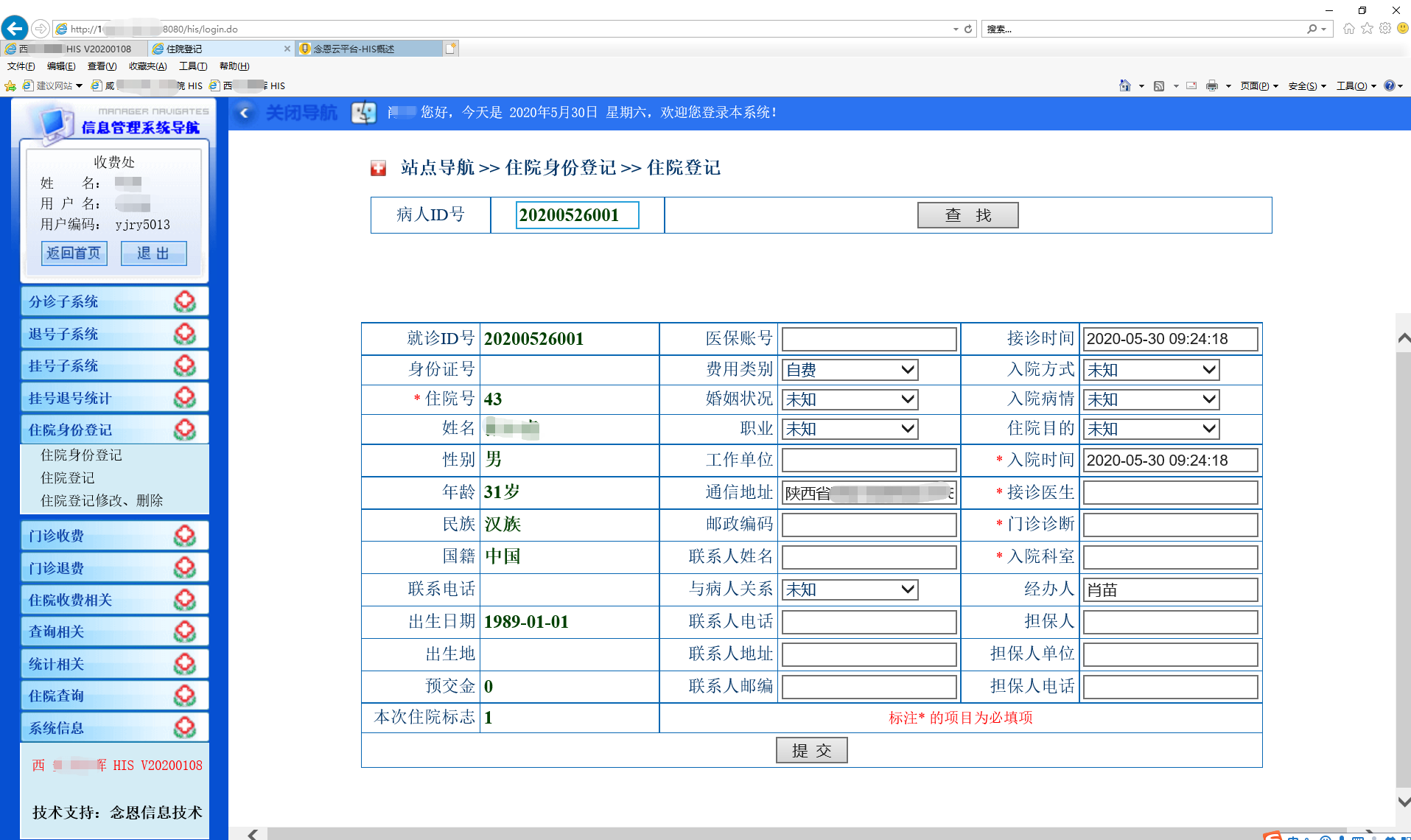Open the 入院方式 dropdown

1151,370
